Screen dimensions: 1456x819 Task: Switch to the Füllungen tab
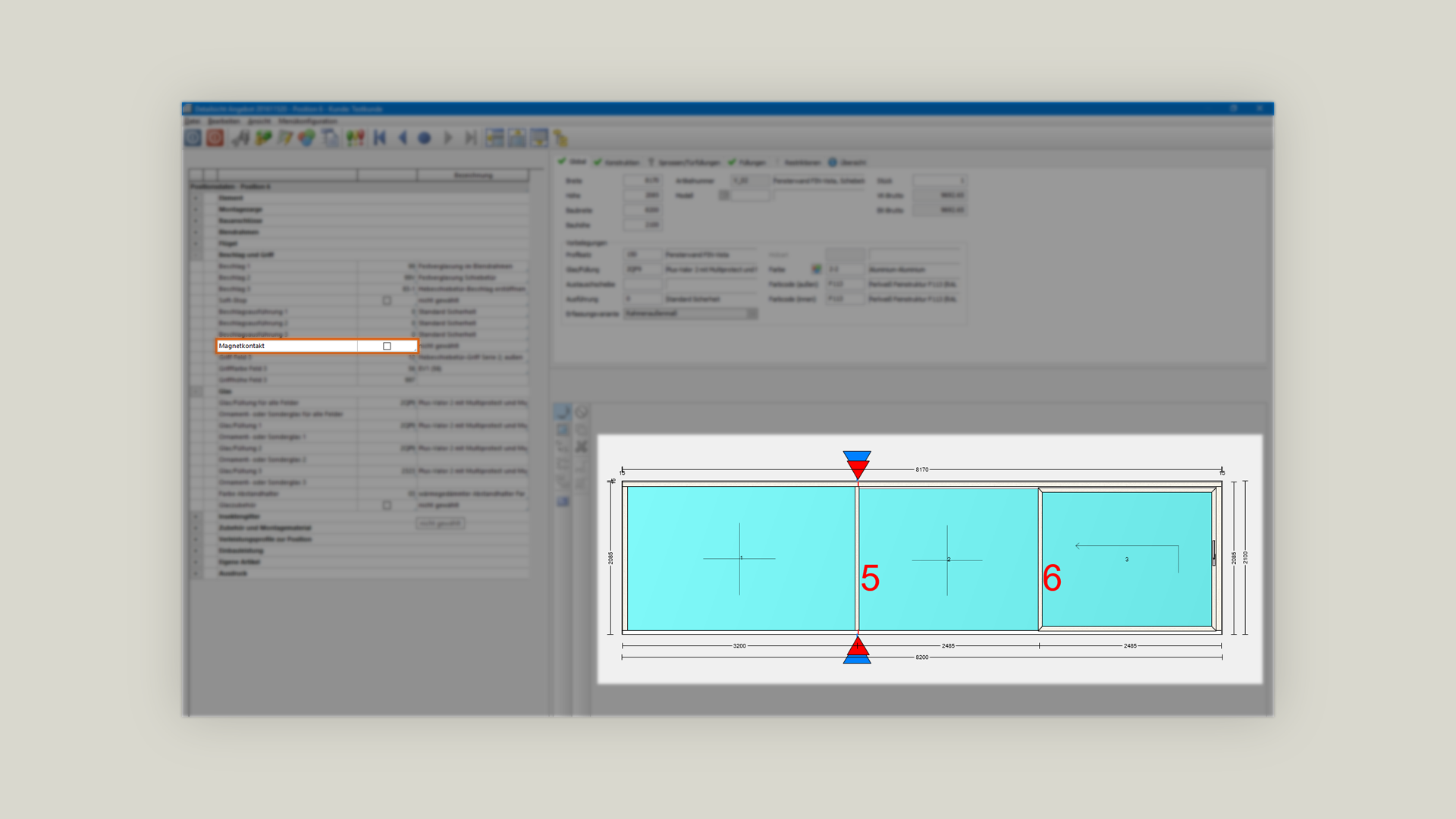(x=747, y=162)
